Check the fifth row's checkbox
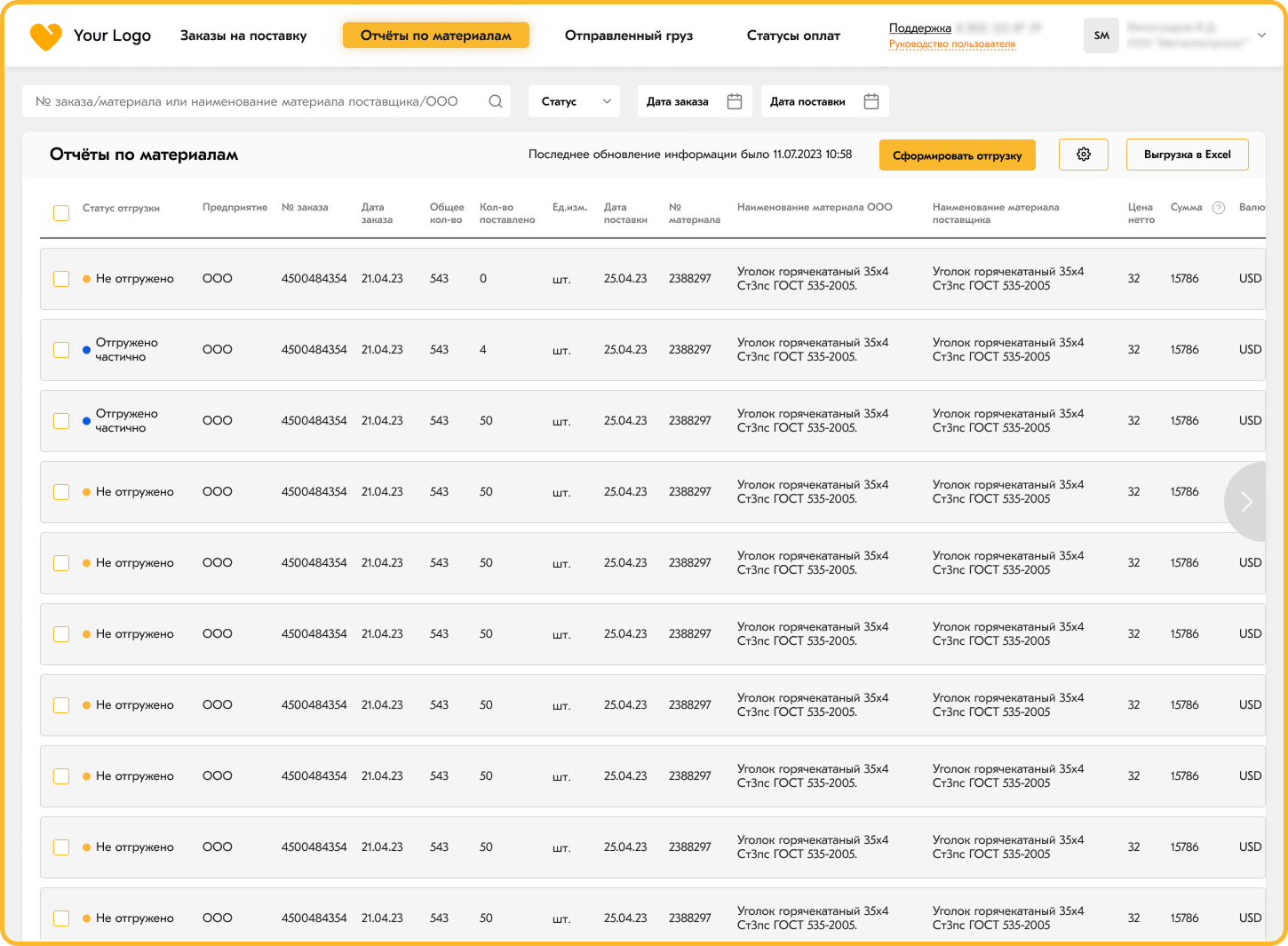1288x946 pixels. [61, 563]
